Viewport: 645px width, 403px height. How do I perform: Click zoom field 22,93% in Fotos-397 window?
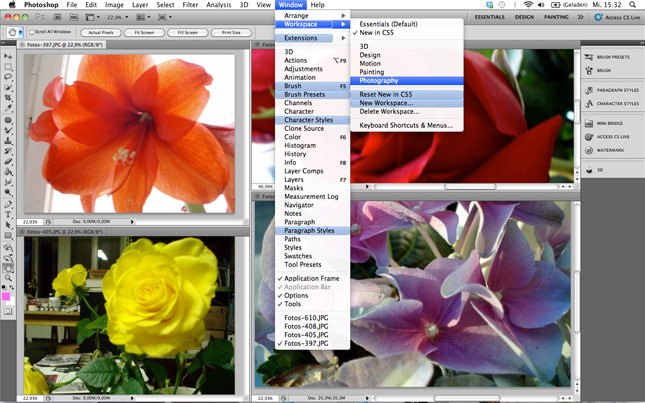coord(30,222)
